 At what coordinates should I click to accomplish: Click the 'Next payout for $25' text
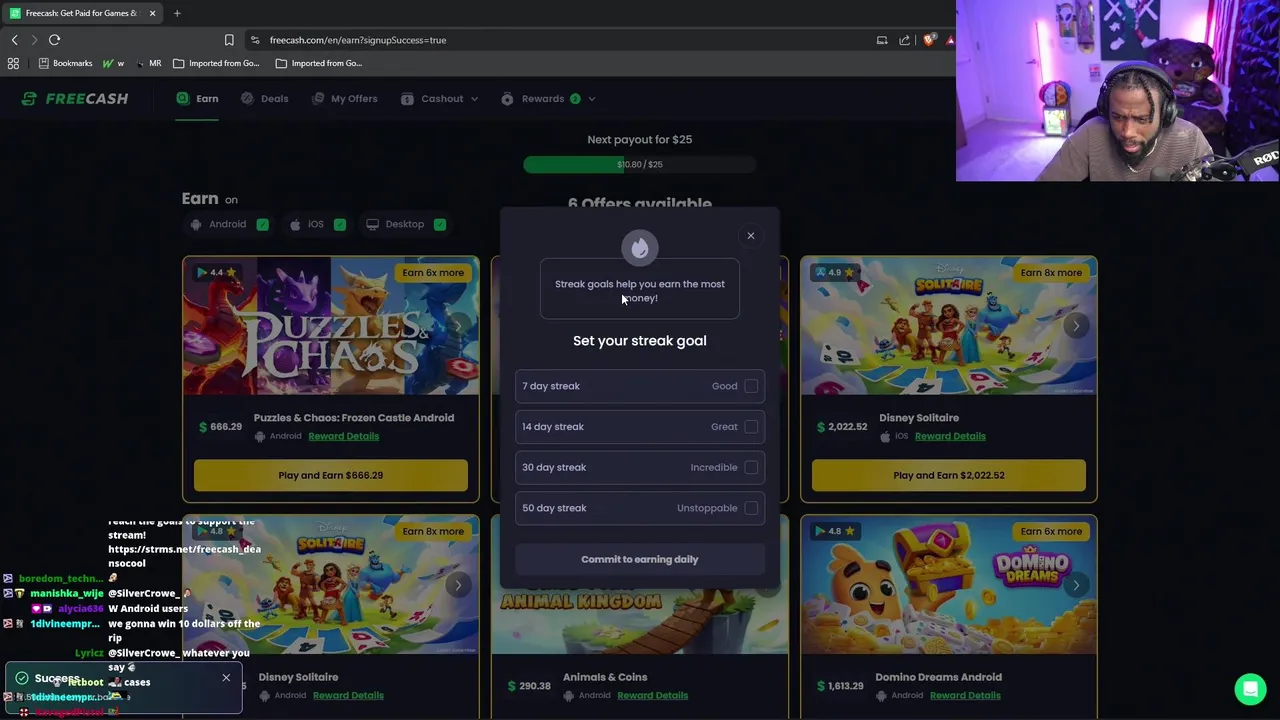[x=640, y=140]
